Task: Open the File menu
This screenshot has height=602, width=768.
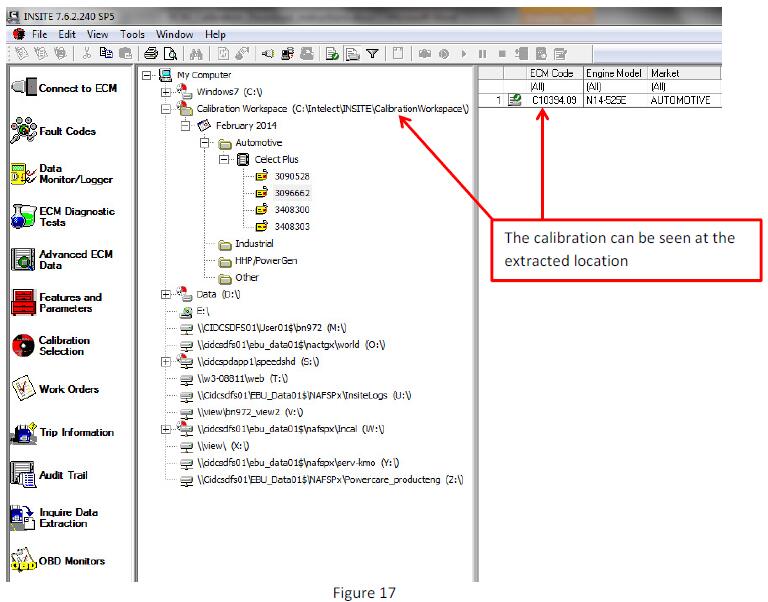Action: 40,34
